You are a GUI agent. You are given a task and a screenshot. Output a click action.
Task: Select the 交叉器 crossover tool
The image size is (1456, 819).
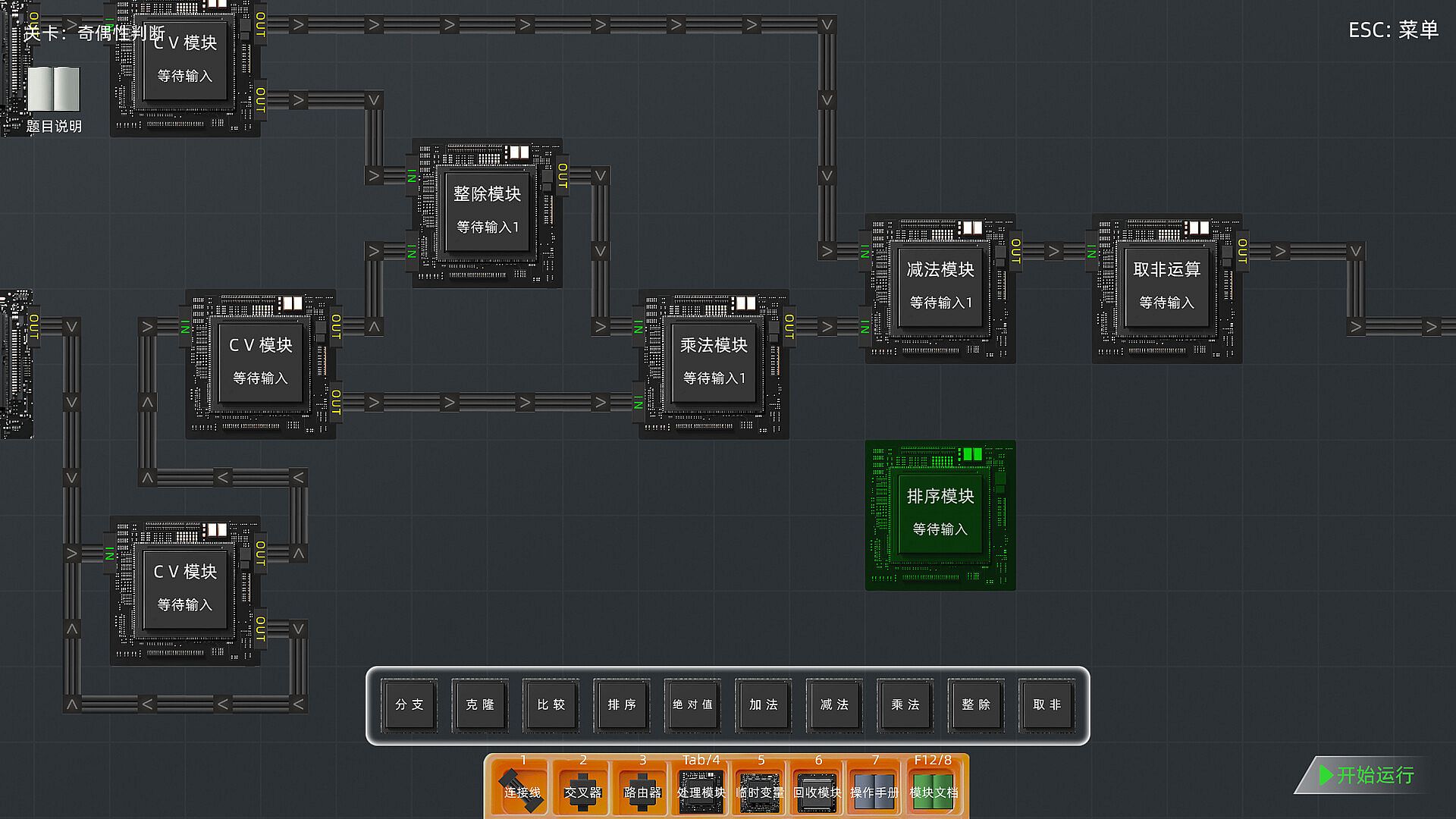click(582, 789)
